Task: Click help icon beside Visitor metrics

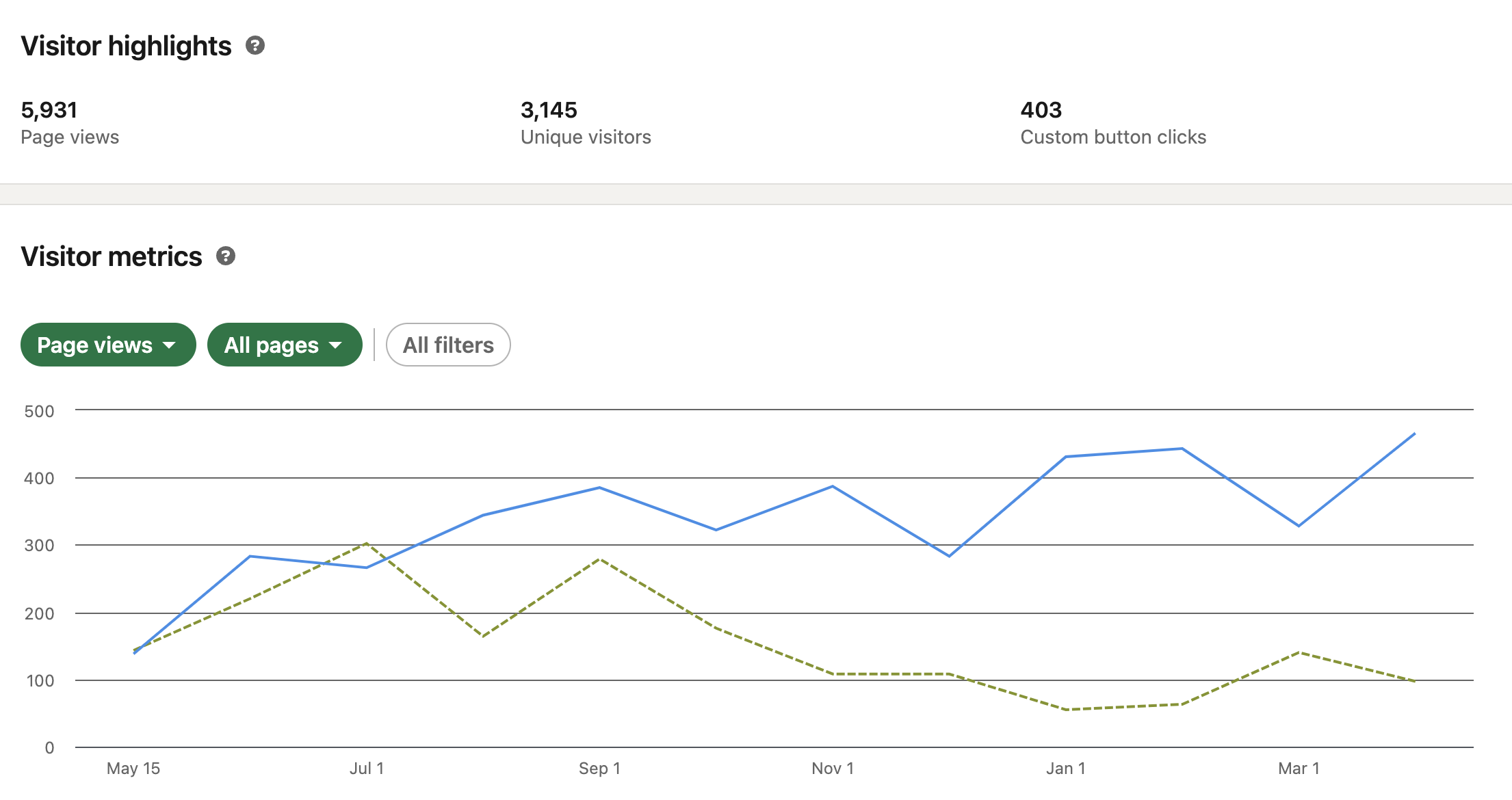Action: pos(226,256)
